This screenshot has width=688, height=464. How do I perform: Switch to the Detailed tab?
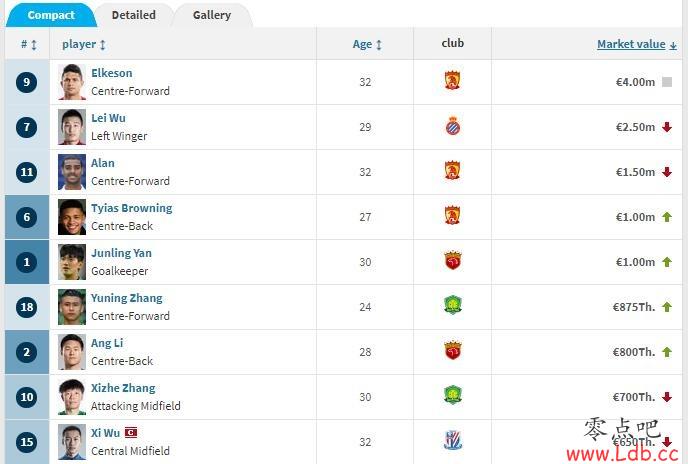133,15
